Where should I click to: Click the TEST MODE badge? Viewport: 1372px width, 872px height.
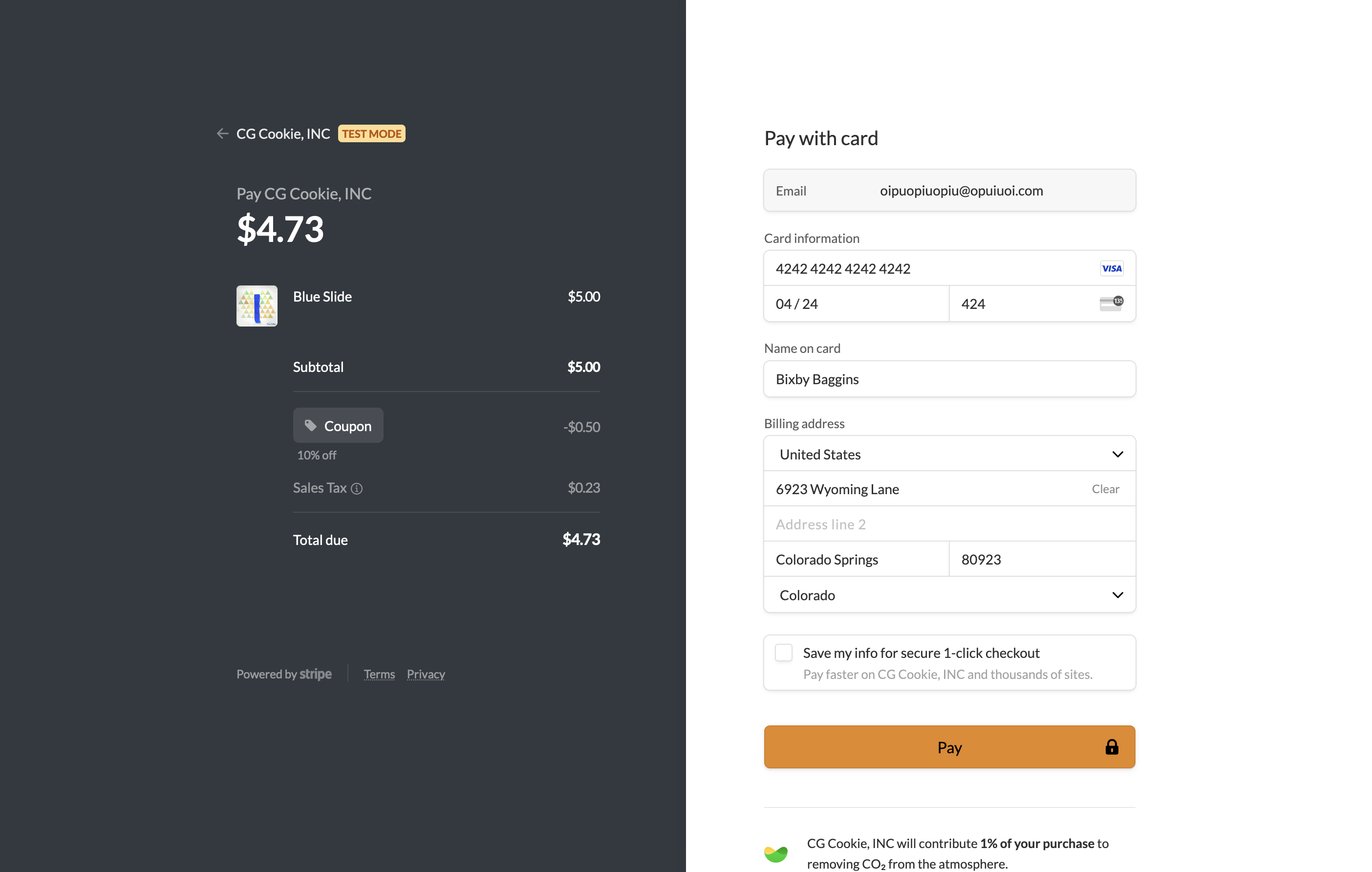click(x=371, y=133)
